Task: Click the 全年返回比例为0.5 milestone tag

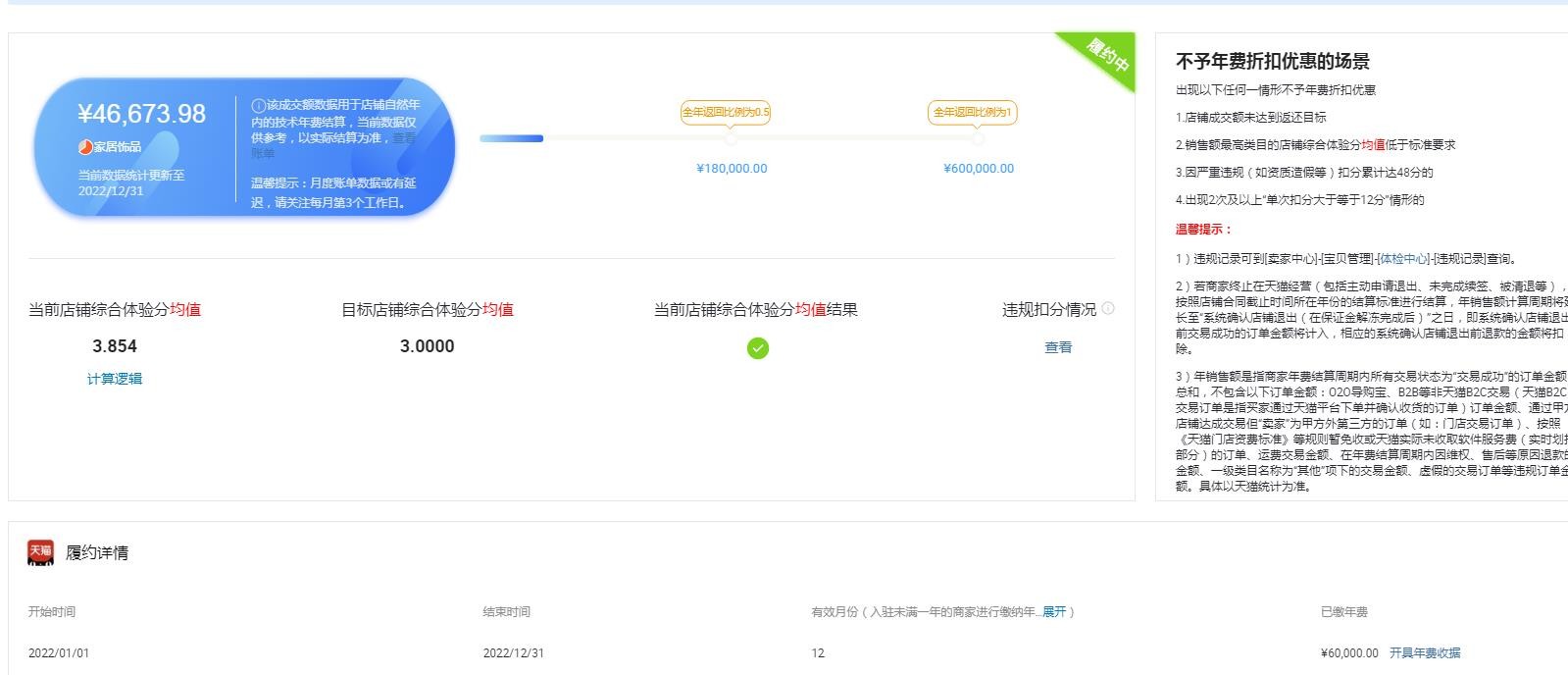Action: [x=726, y=113]
